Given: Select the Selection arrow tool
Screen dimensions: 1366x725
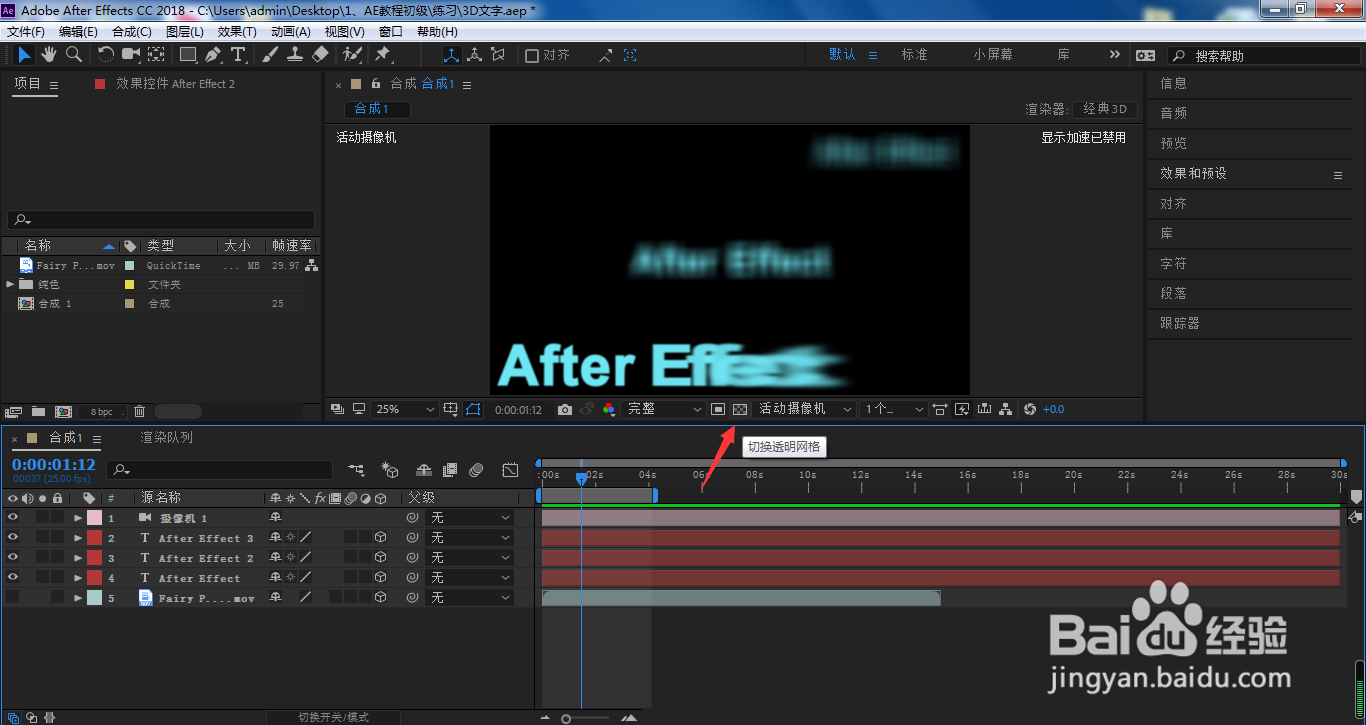Looking at the screenshot, I should coord(24,55).
